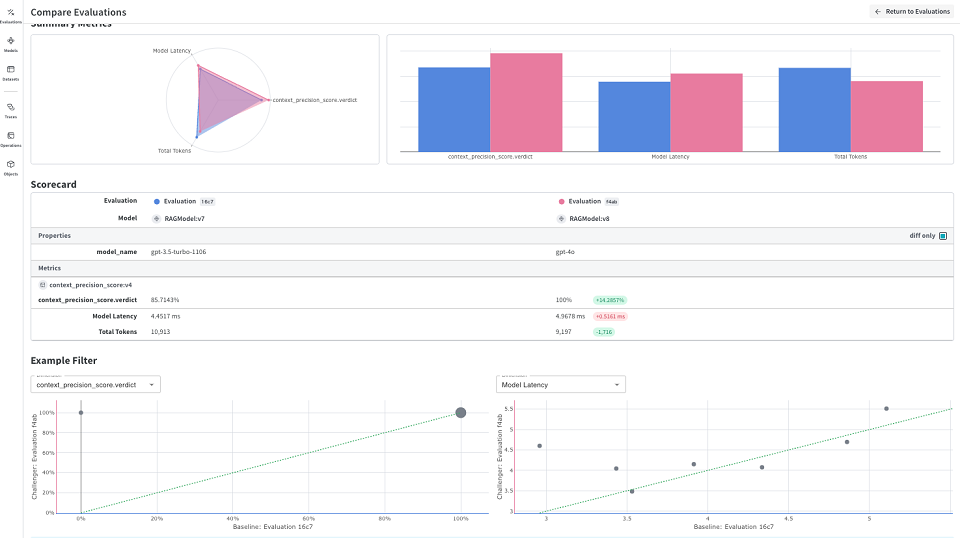Open the Evaluation 16c7 link
The height and width of the screenshot is (538, 960).
pyautogui.click(x=181, y=201)
